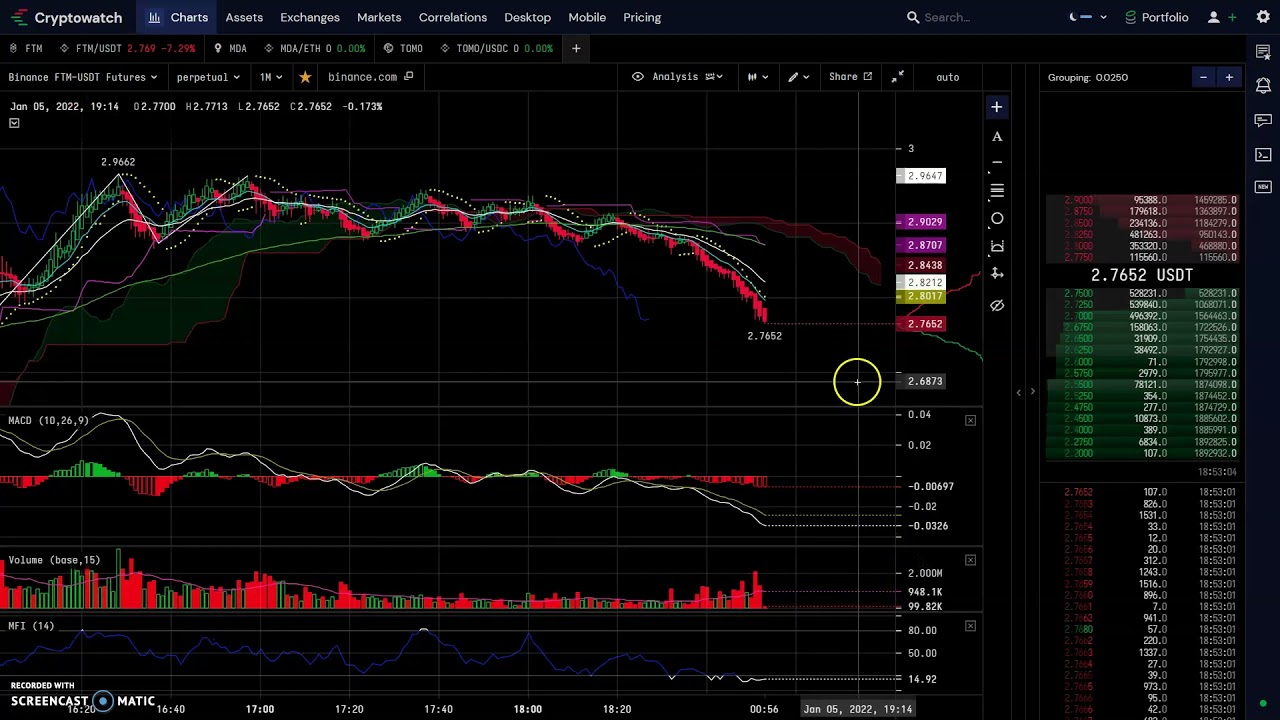Select the MDA/ETH market tab
The width and height of the screenshot is (1280, 720).
coord(315,48)
